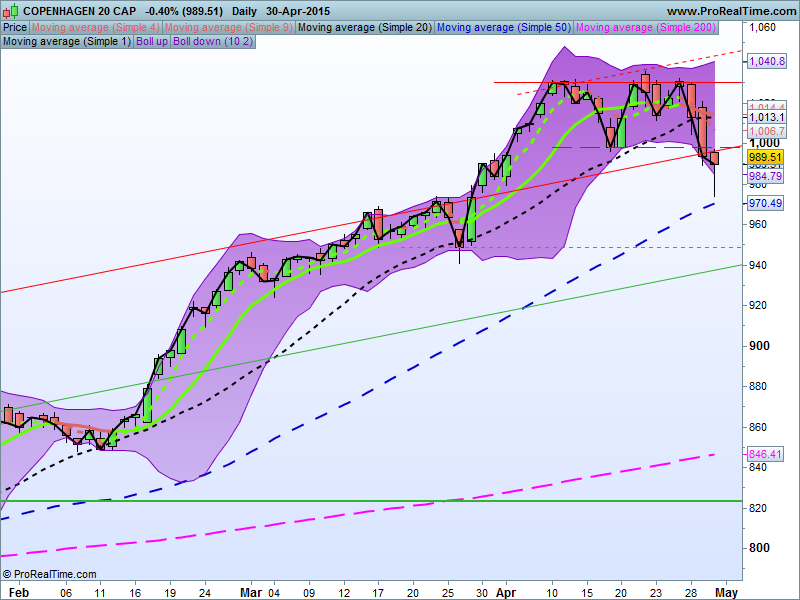Screen dimensions: 800x600
Task: Click the www.ProRealTime.com link at top right
Action: [x=733, y=11]
